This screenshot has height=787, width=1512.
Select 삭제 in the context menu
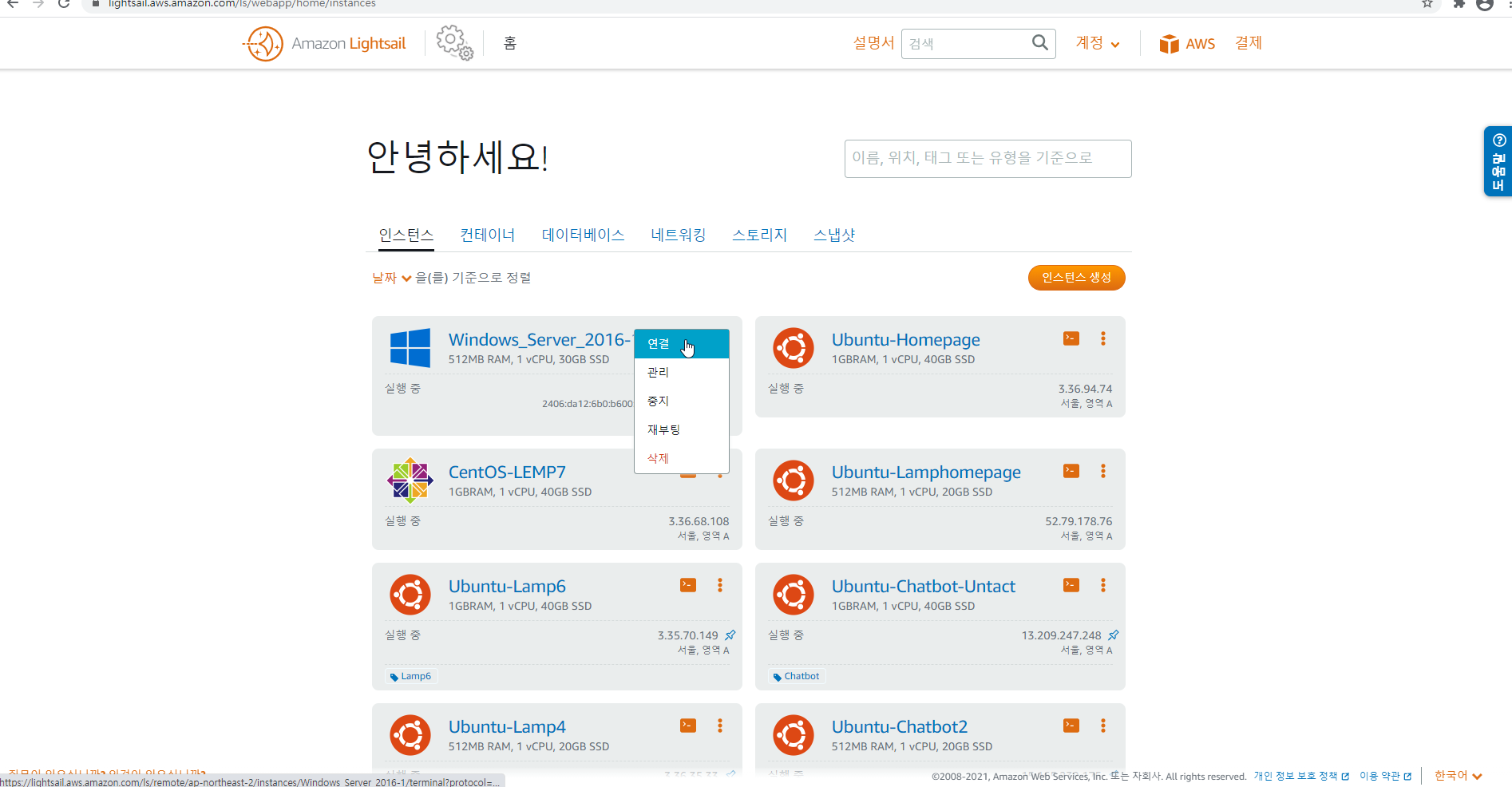682,459
